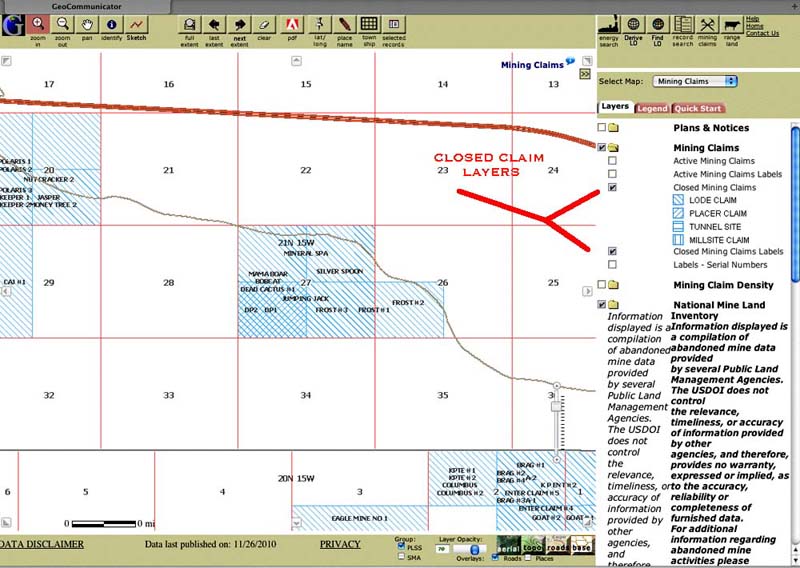
Task: Click the map top-right corner arrow
Action: pos(587,61)
